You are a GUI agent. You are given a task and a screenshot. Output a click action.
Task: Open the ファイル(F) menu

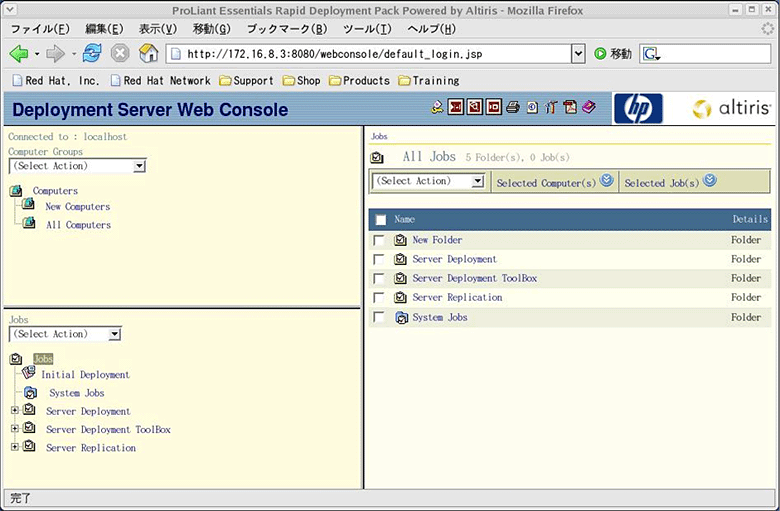point(40,29)
